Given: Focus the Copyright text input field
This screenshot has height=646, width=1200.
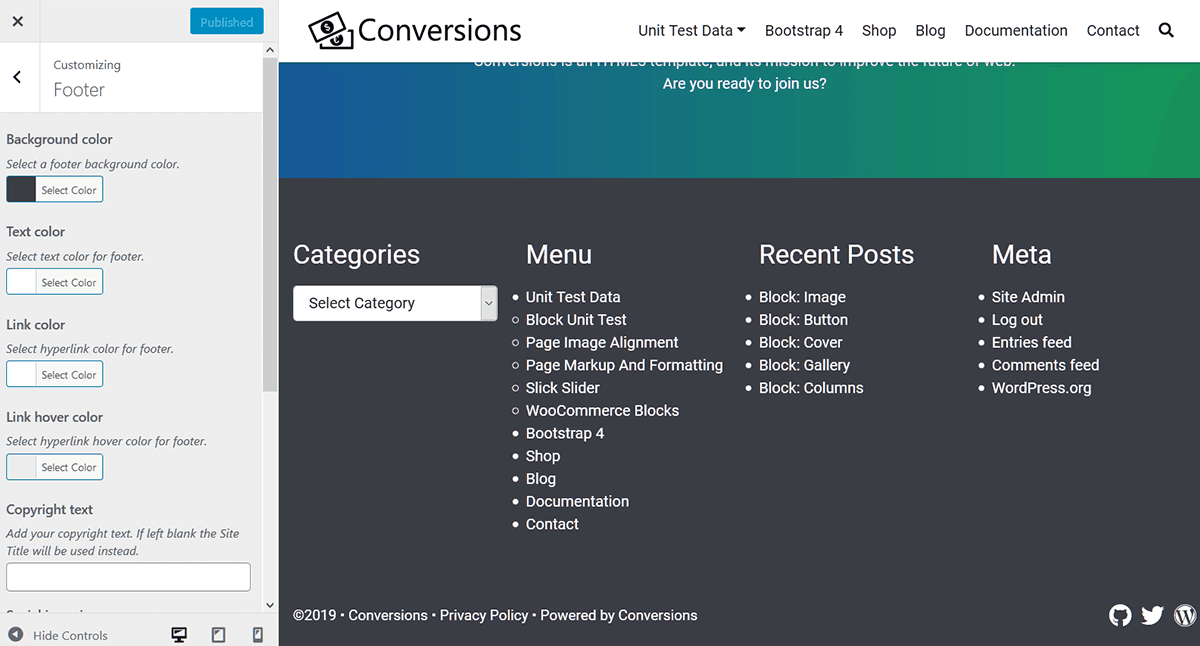Looking at the screenshot, I should (x=128, y=577).
